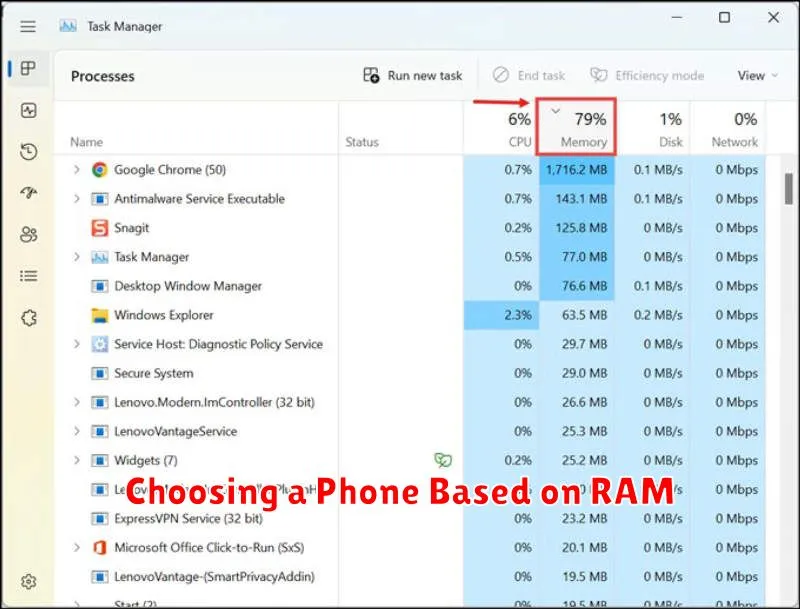Click the Desktop Window Manager icon
The image size is (800, 609).
pos(99,286)
